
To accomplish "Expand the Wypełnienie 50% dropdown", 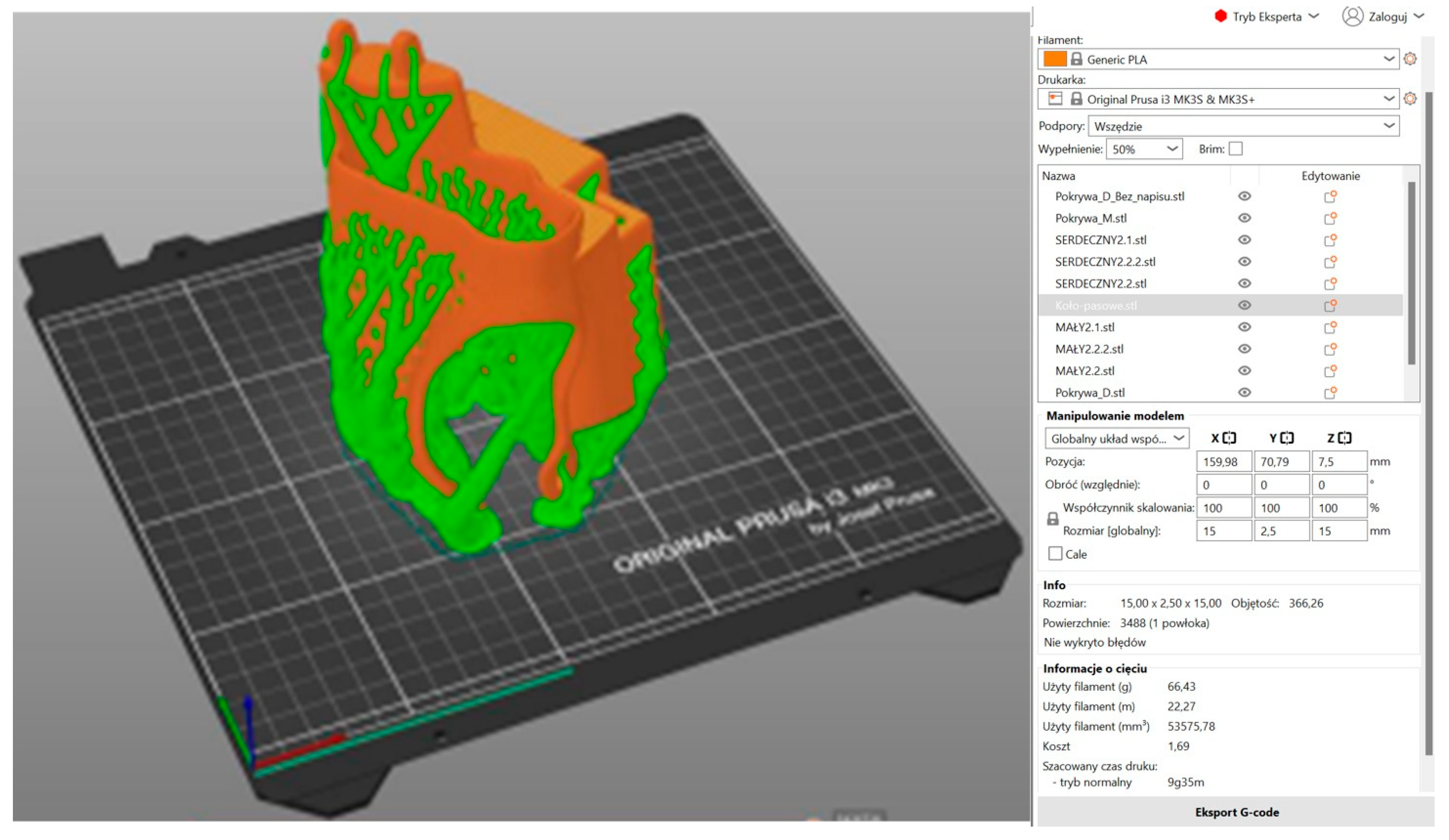I will pos(1144,149).
